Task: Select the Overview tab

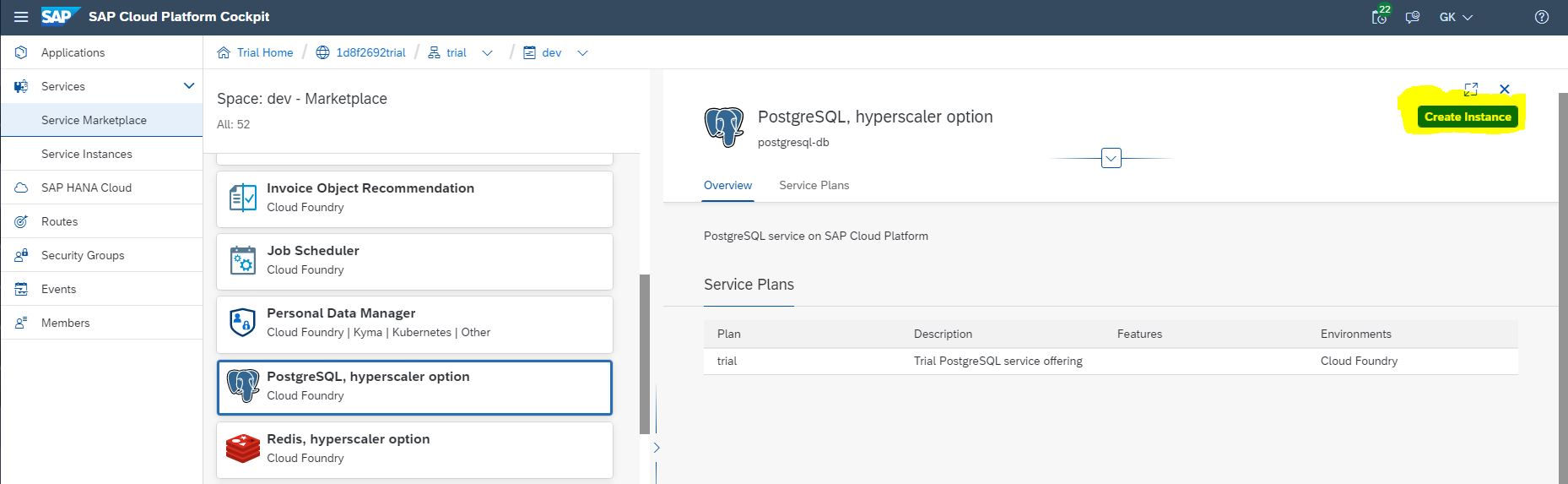Action: coord(727,185)
